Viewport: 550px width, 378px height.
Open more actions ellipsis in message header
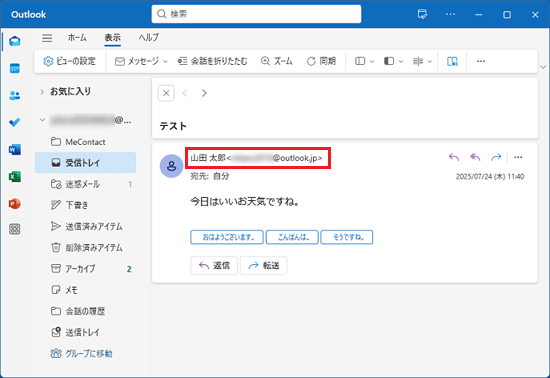point(518,157)
